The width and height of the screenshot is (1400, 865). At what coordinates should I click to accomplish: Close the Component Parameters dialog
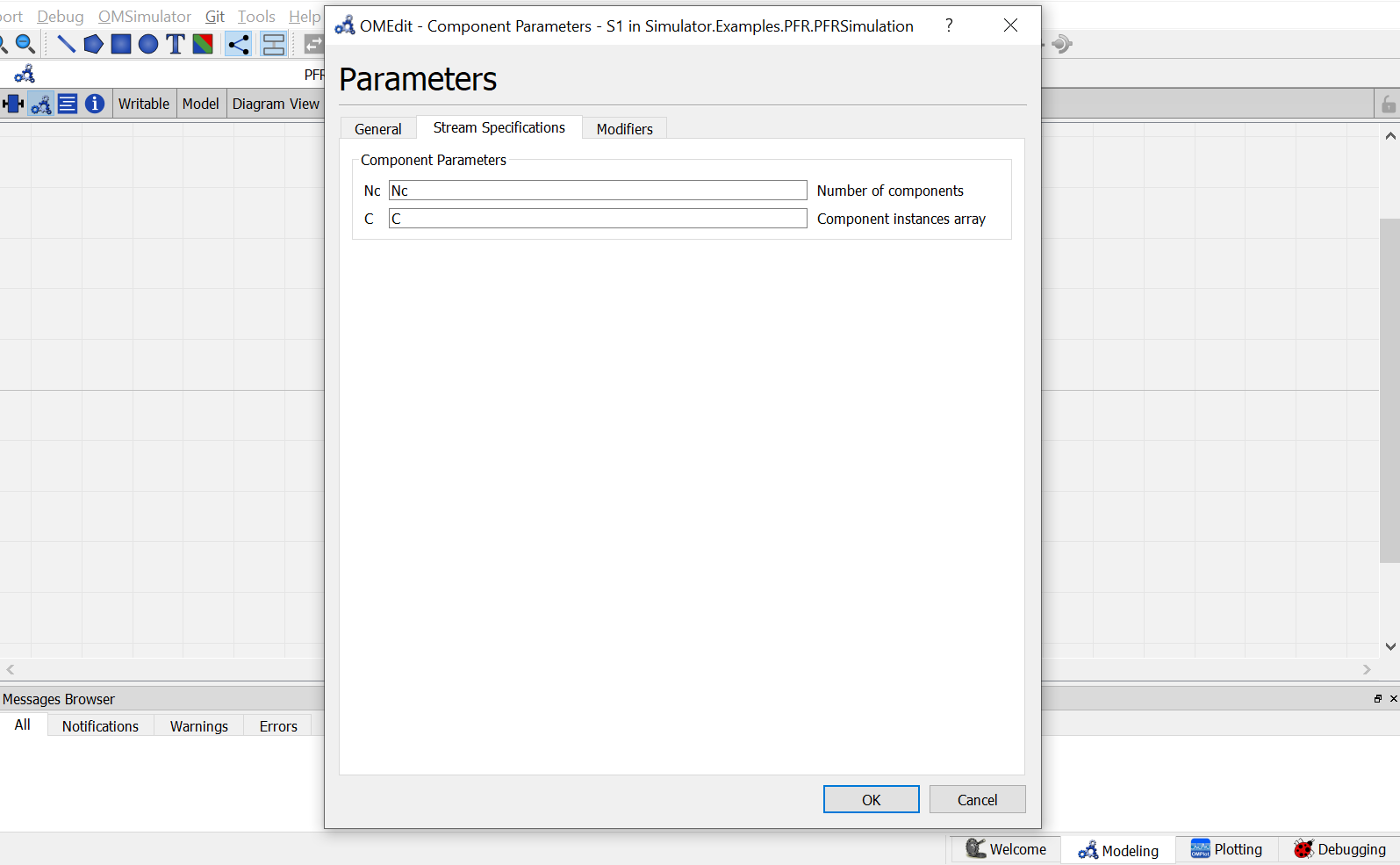[1011, 25]
